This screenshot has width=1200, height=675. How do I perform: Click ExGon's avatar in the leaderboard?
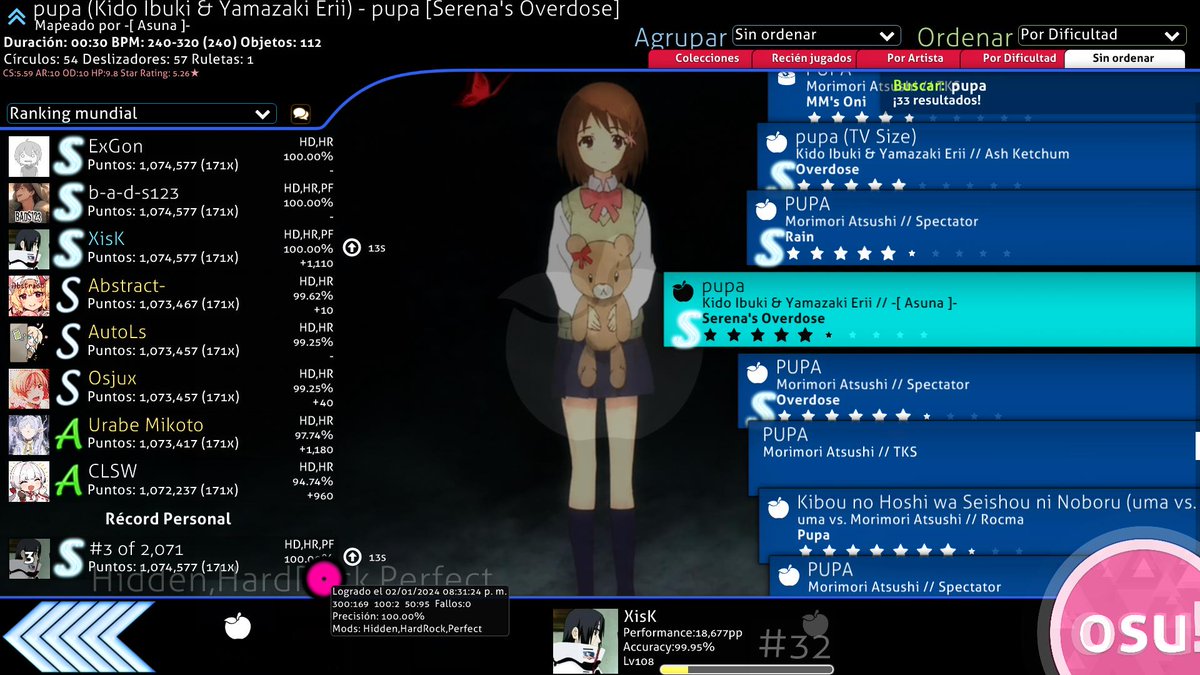pyautogui.click(x=29, y=157)
